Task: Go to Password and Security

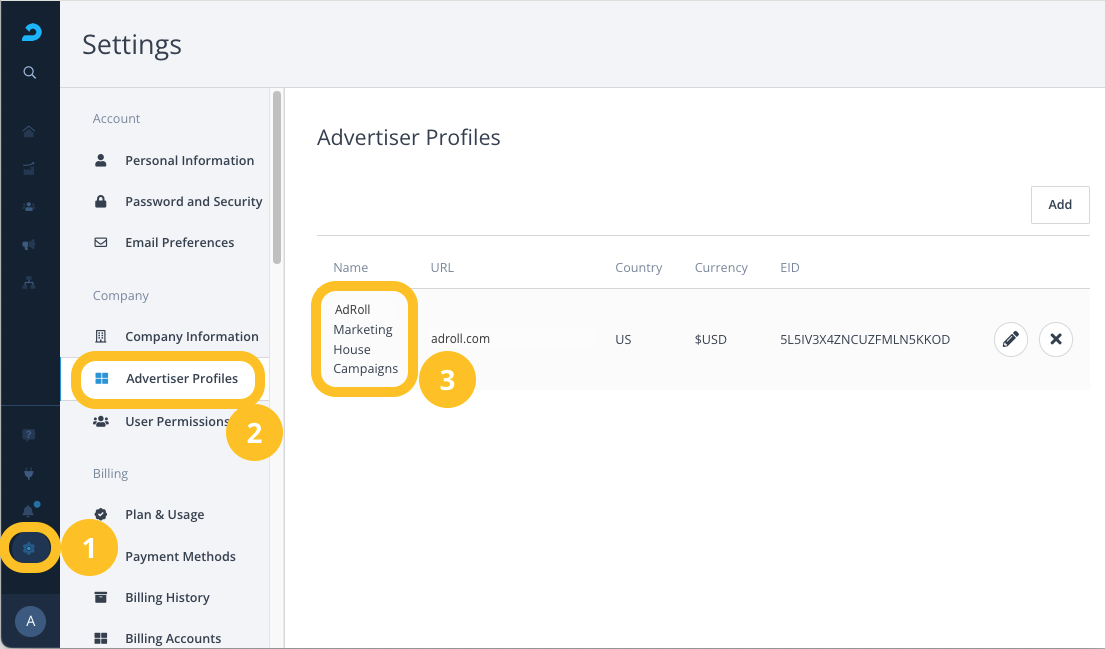Action: click(x=193, y=201)
